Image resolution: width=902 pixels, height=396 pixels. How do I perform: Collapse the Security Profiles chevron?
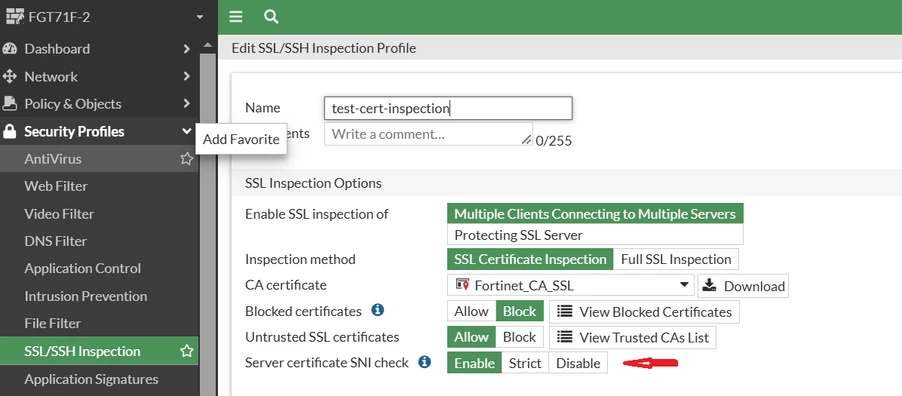(186, 131)
